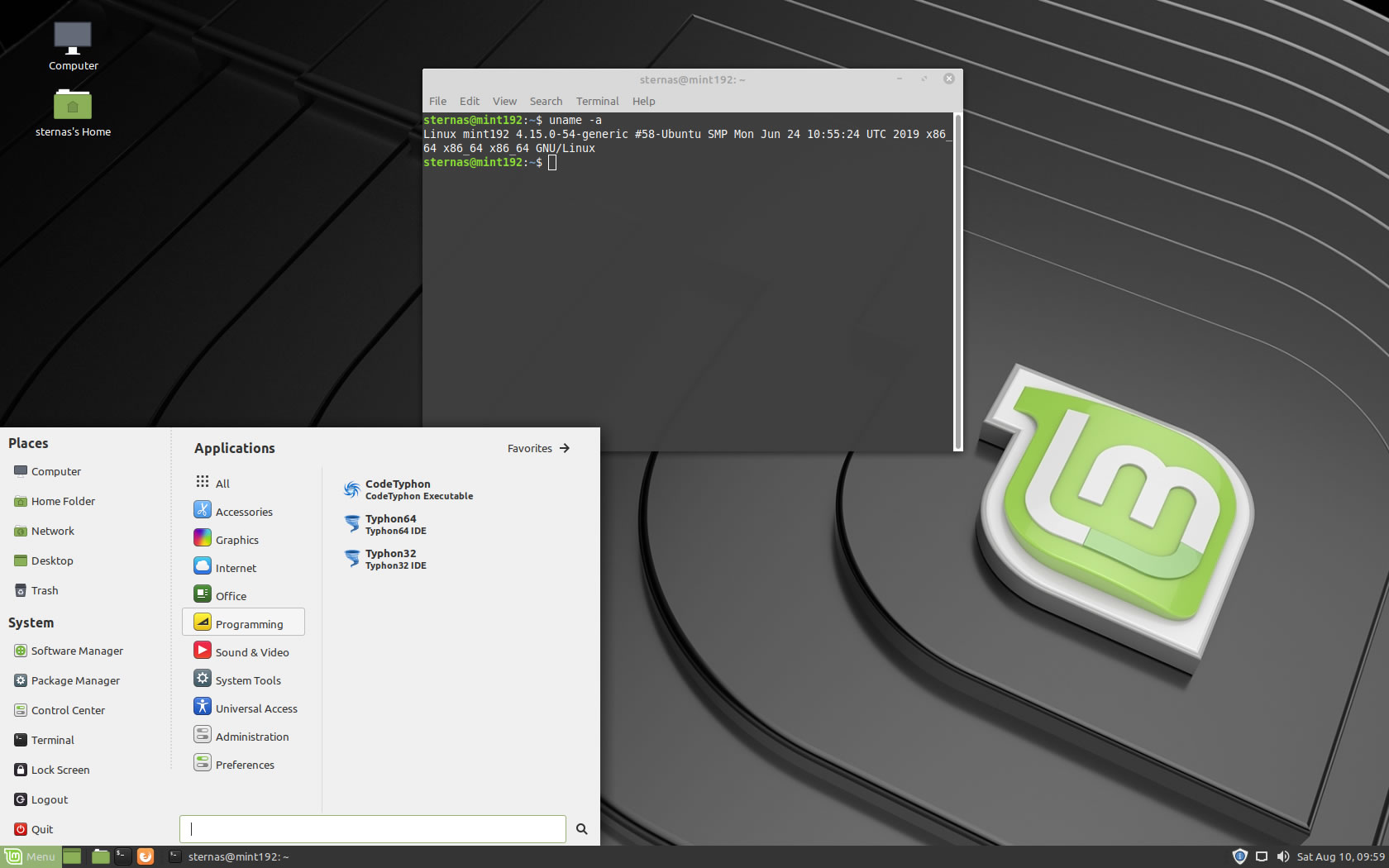Select the Administration category
The width and height of the screenshot is (1389, 868).
point(243,736)
